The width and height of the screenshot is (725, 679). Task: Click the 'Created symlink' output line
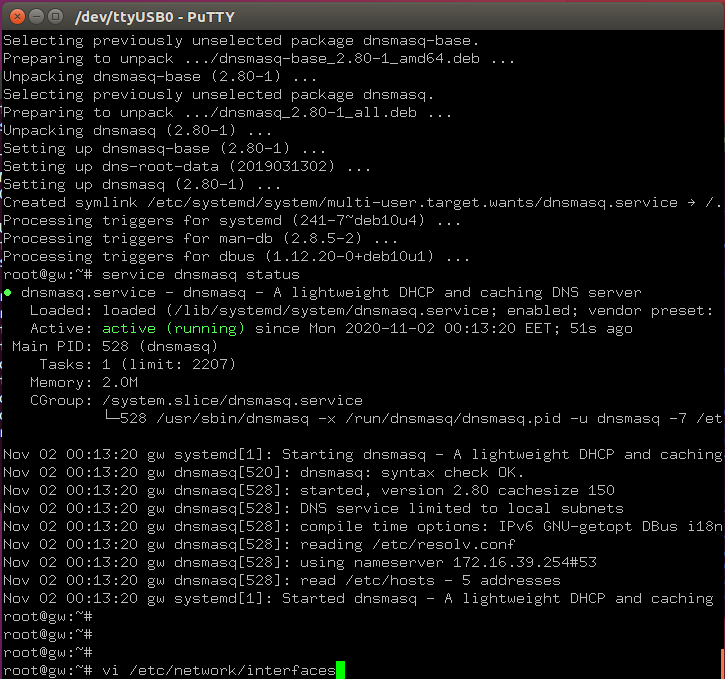pyautogui.click(x=362, y=202)
